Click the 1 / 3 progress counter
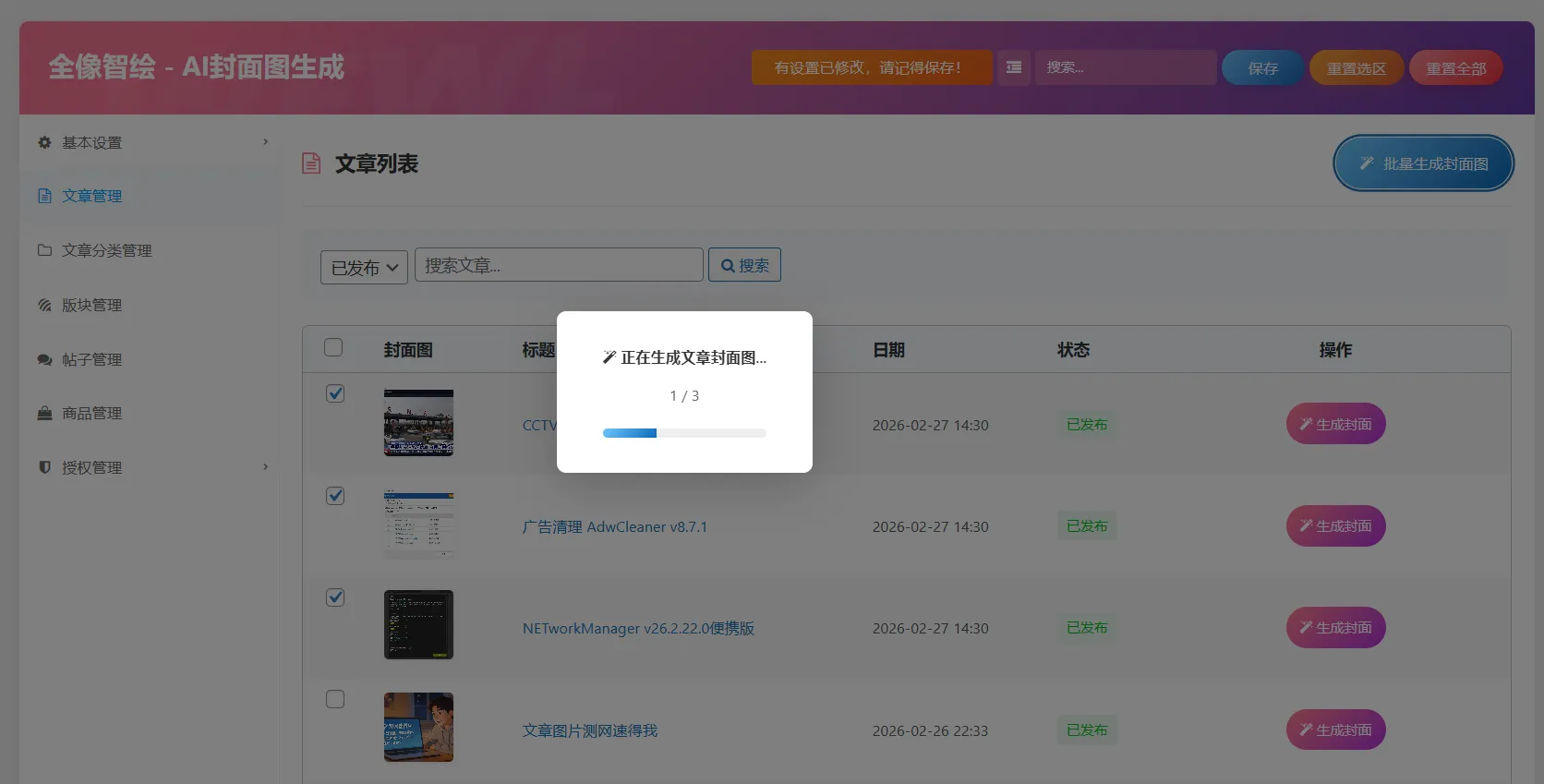This screenshot has width=1544, height=784. click(x=684, y=395)
